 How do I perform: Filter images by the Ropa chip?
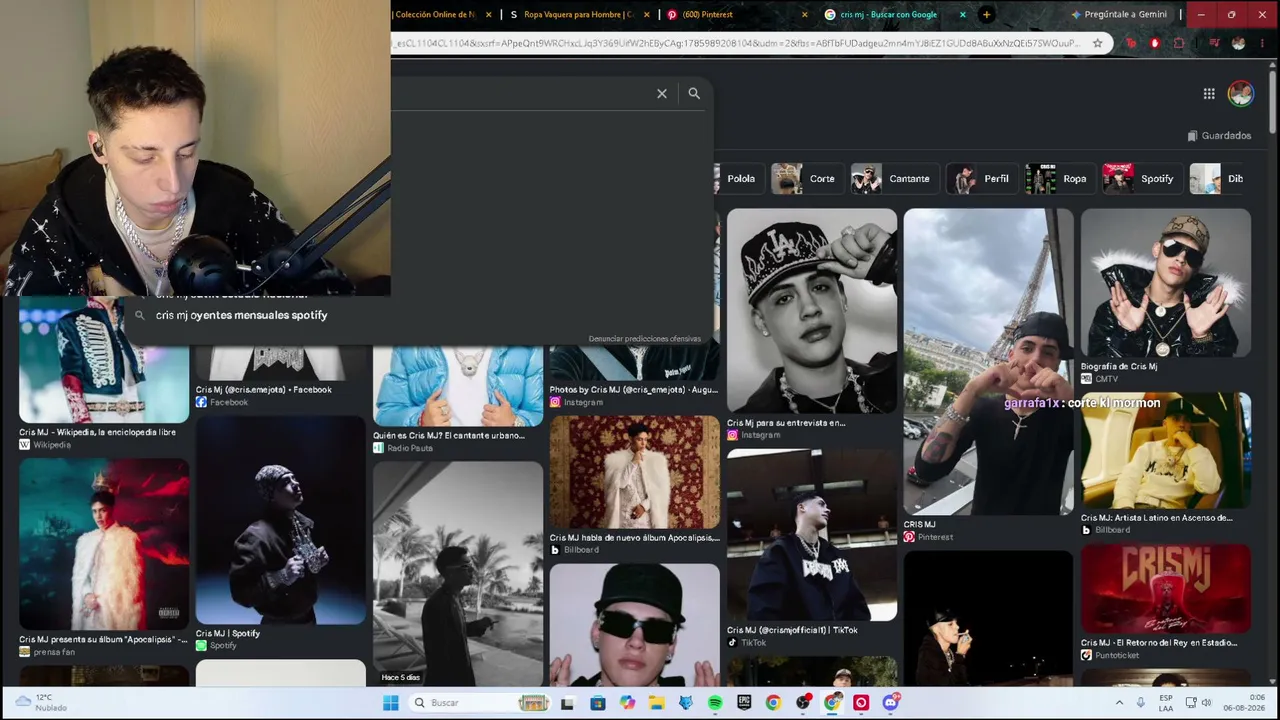click(x=1059, y=178)
